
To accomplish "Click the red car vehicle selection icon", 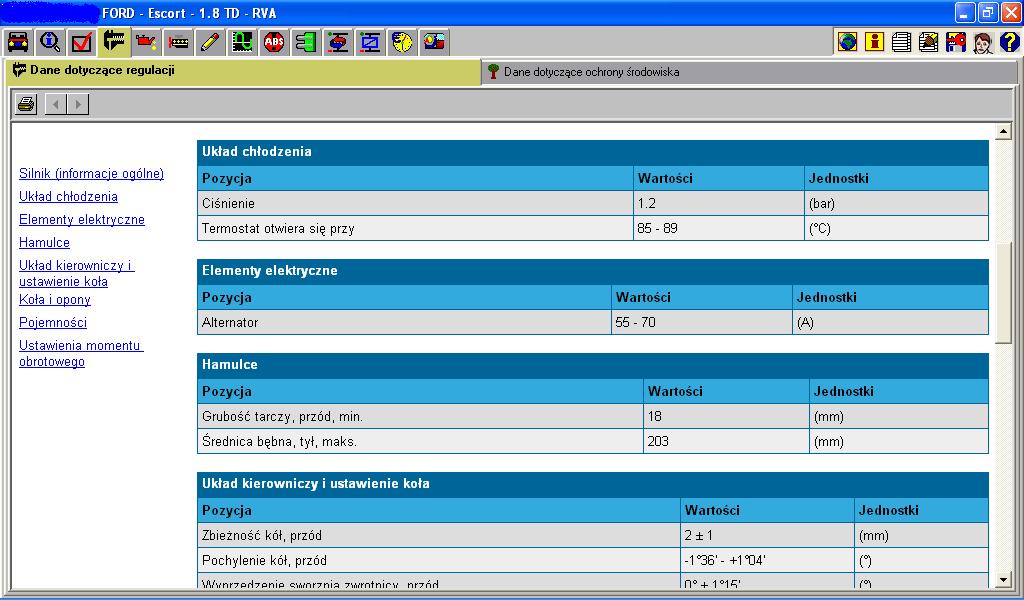I will click(18, 42).
